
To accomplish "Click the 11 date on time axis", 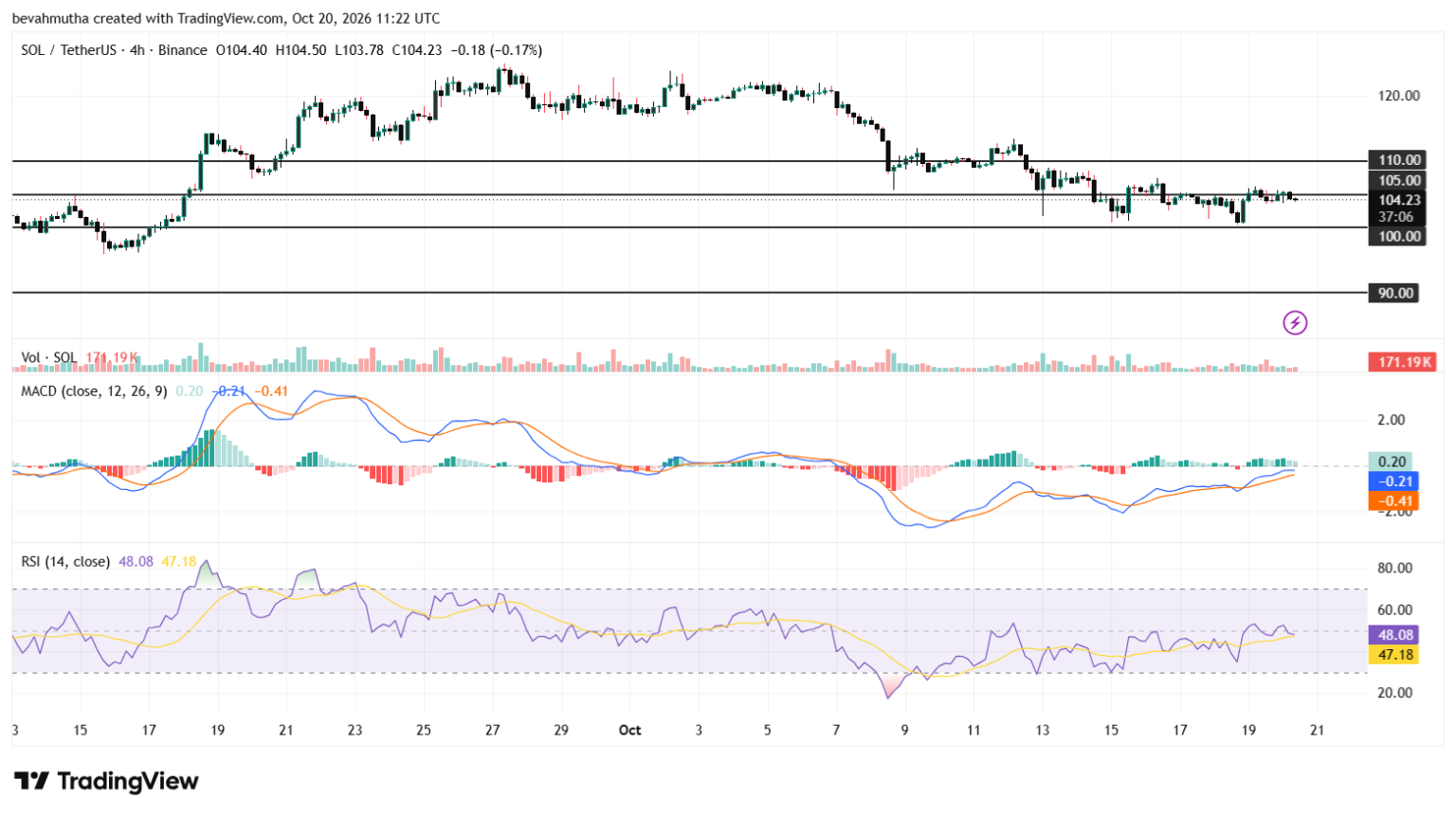I will coord(974,730).
